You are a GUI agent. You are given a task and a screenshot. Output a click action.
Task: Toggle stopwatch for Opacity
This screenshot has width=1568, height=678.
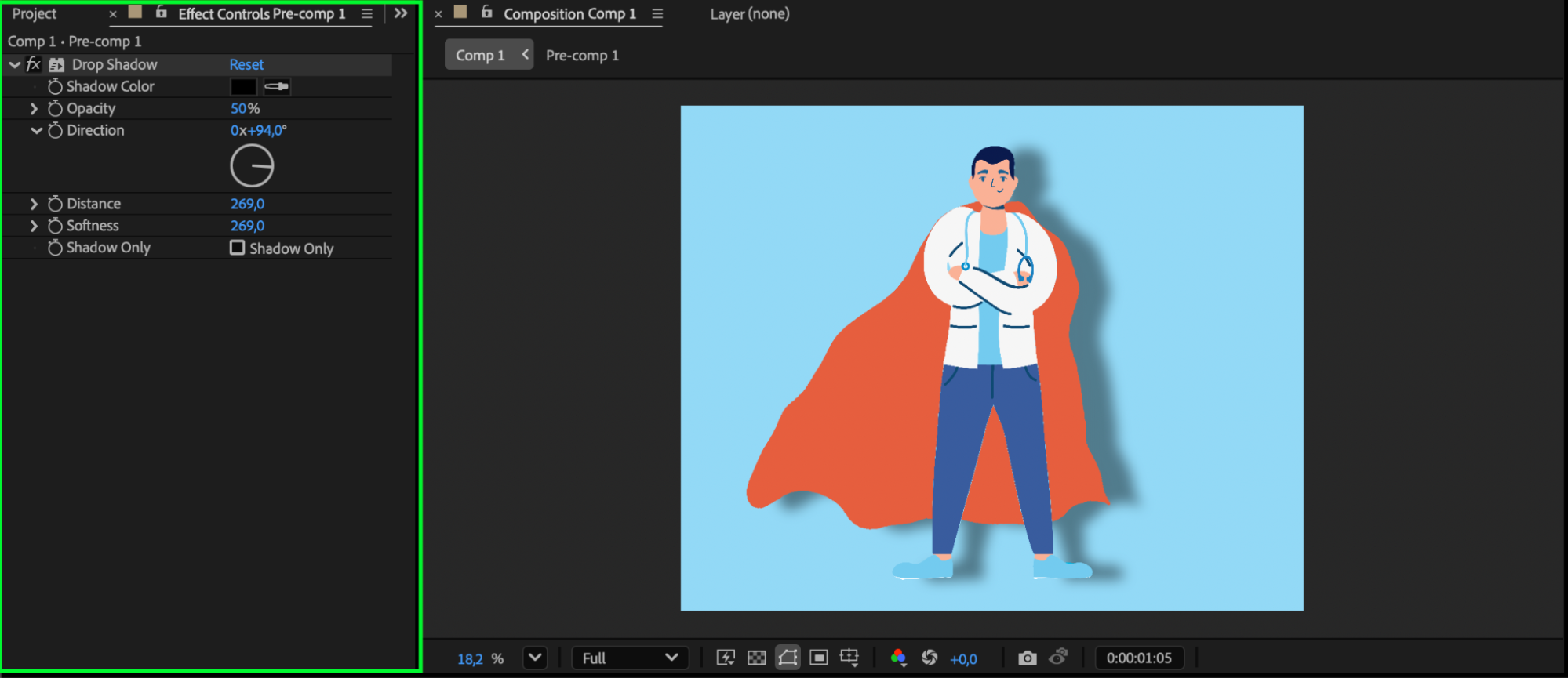coord(55,108)
